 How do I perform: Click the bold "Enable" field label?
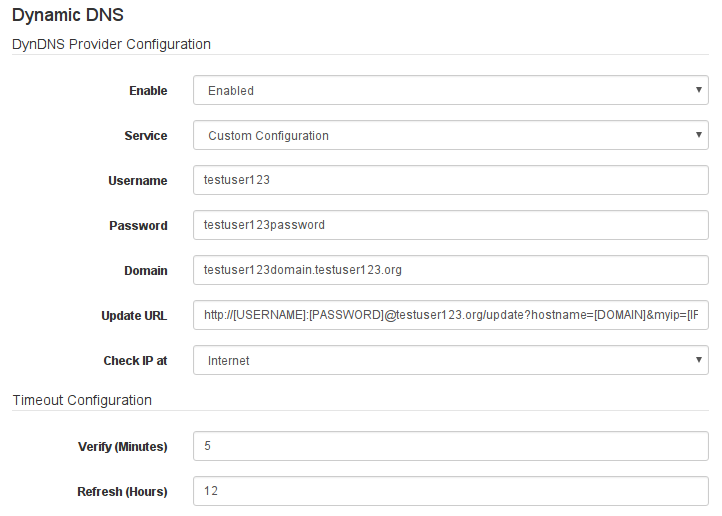(148, 90)
